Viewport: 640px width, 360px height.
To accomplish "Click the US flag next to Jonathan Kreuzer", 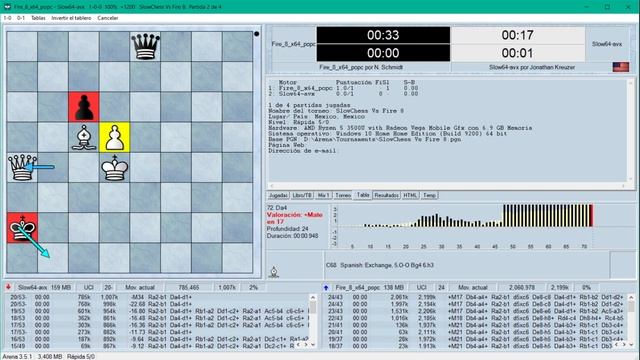I will pos(620,67).
